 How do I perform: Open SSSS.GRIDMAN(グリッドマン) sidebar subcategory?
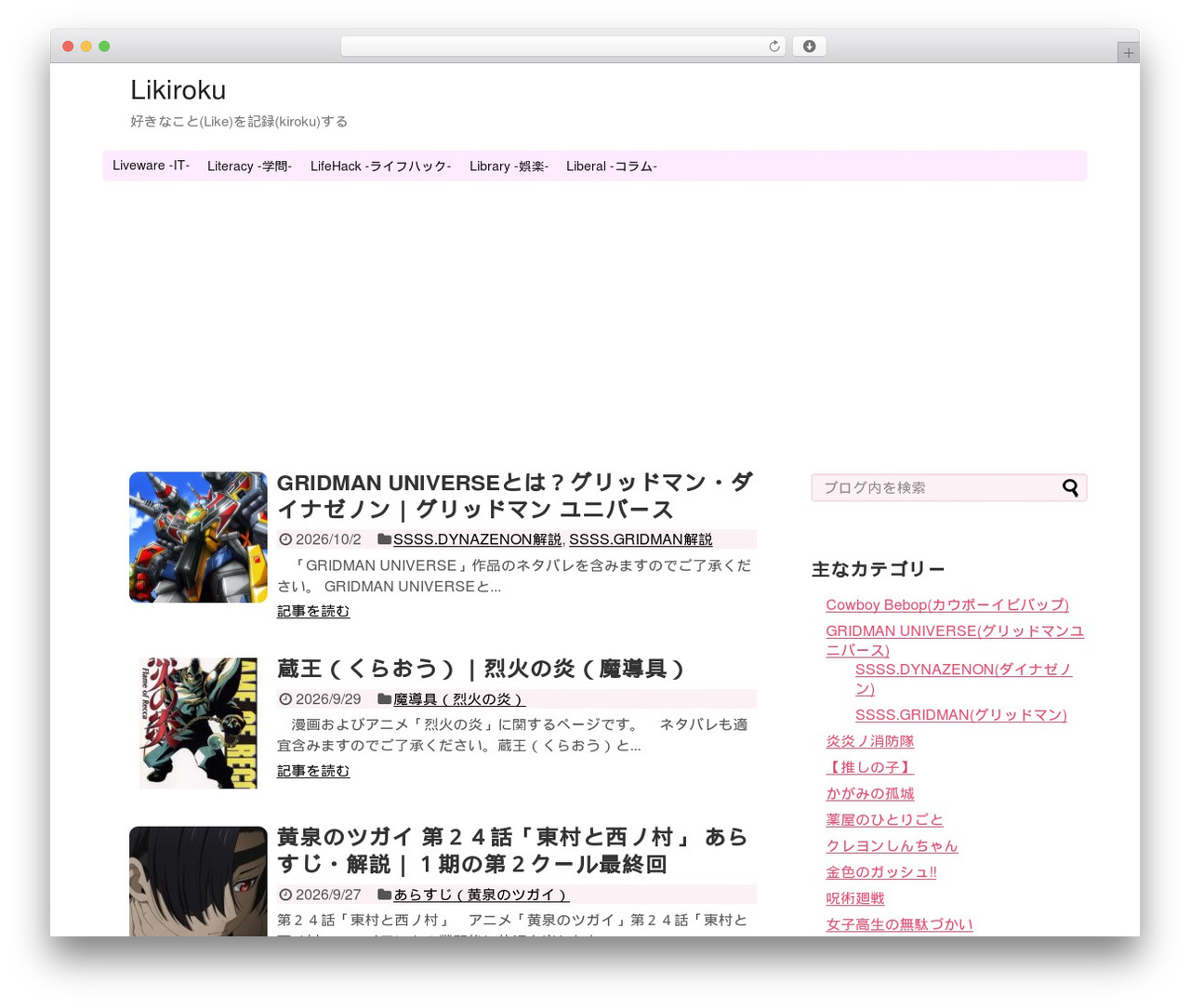click(x=961, y=715)
